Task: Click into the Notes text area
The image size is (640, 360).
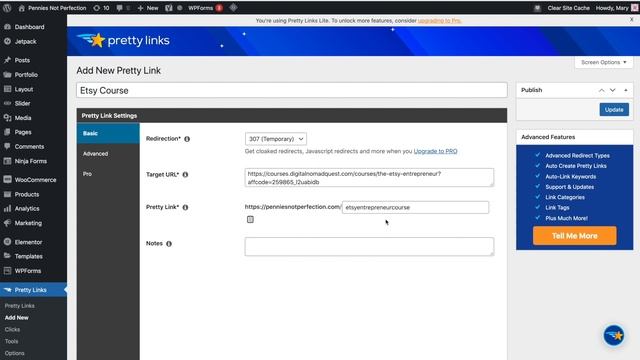Action: click(369, 247)
